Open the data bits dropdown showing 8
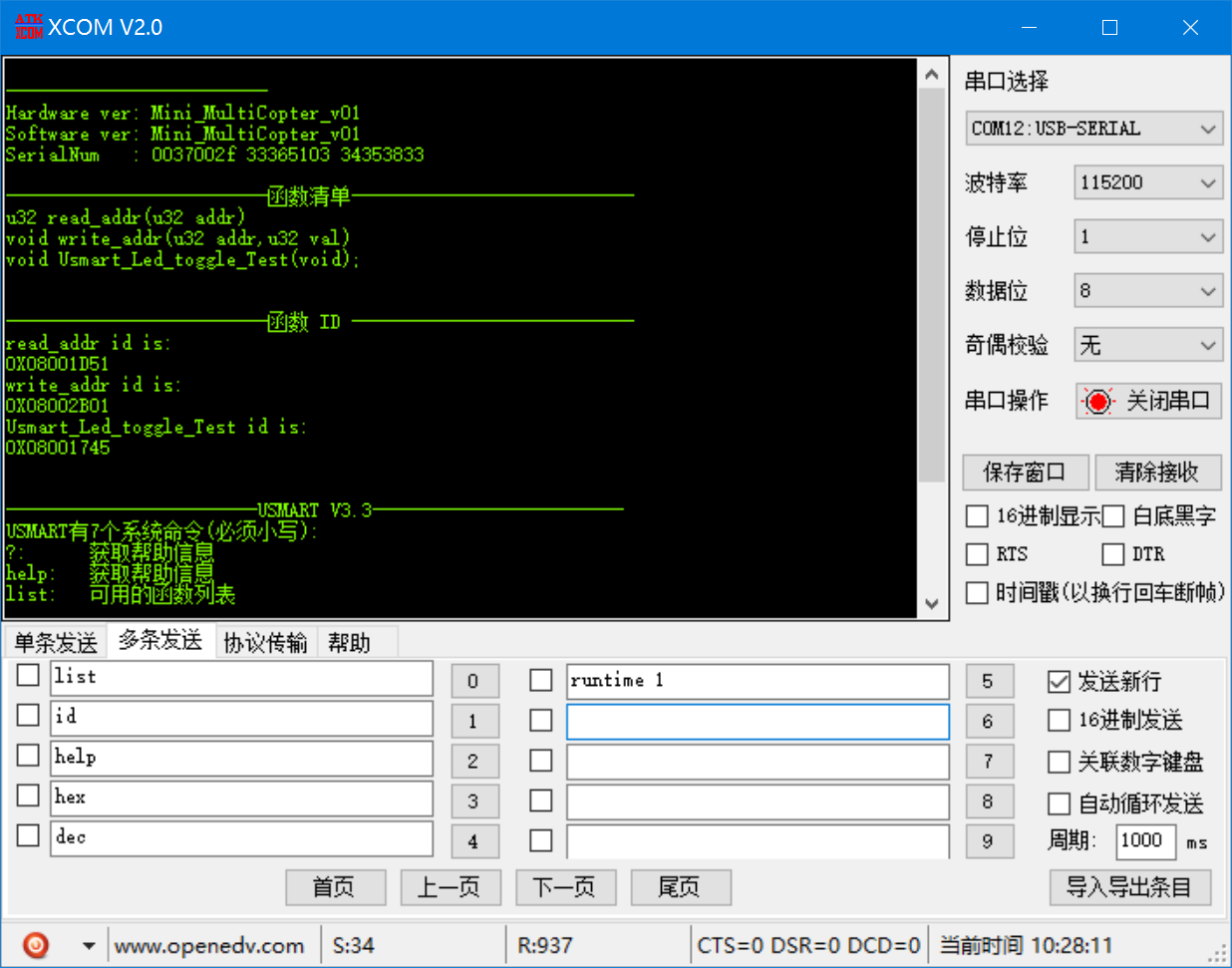This screenshot has width=1232, height=968. point(1148,291)
